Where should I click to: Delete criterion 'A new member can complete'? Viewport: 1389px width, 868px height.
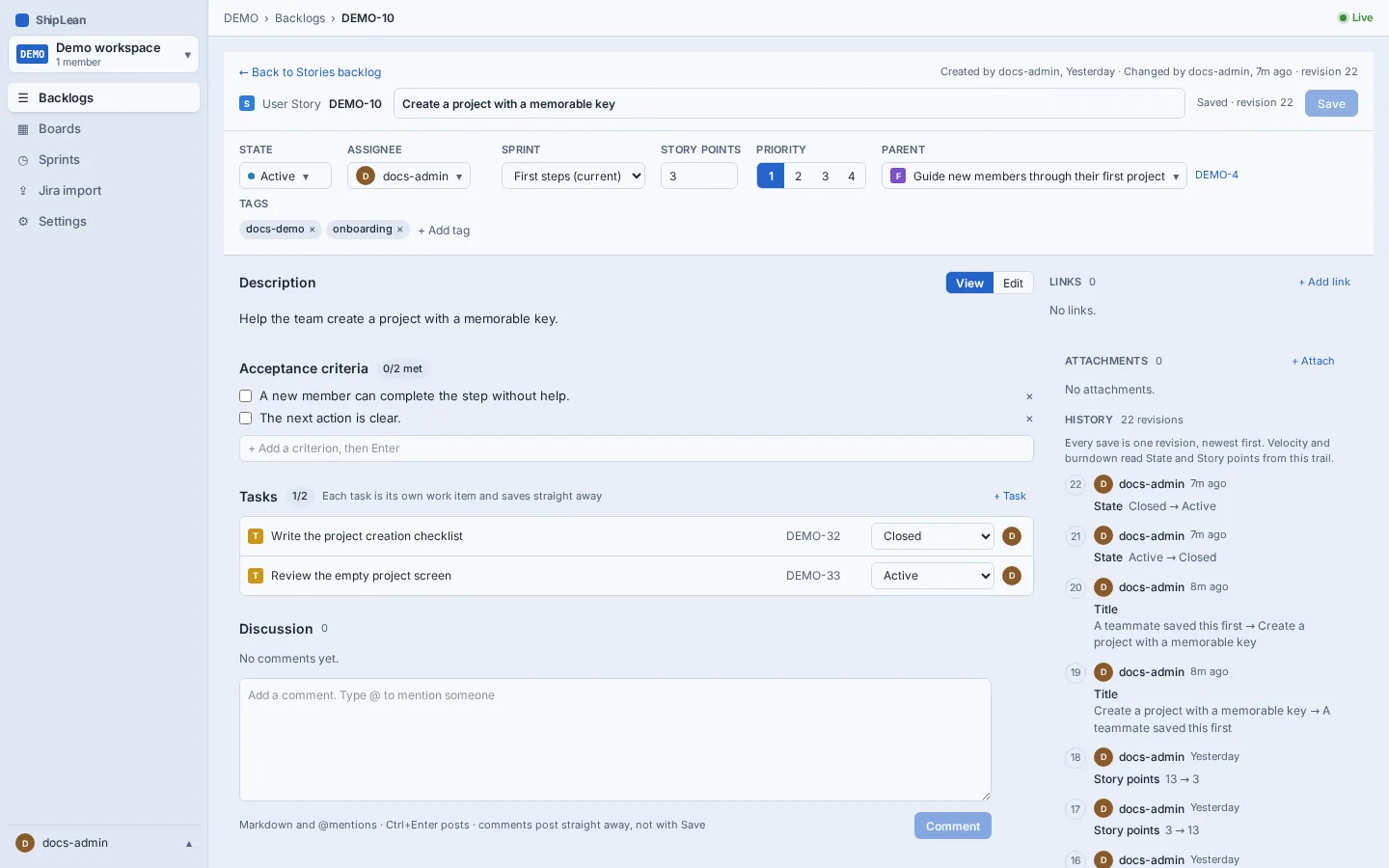(1029, 396)
